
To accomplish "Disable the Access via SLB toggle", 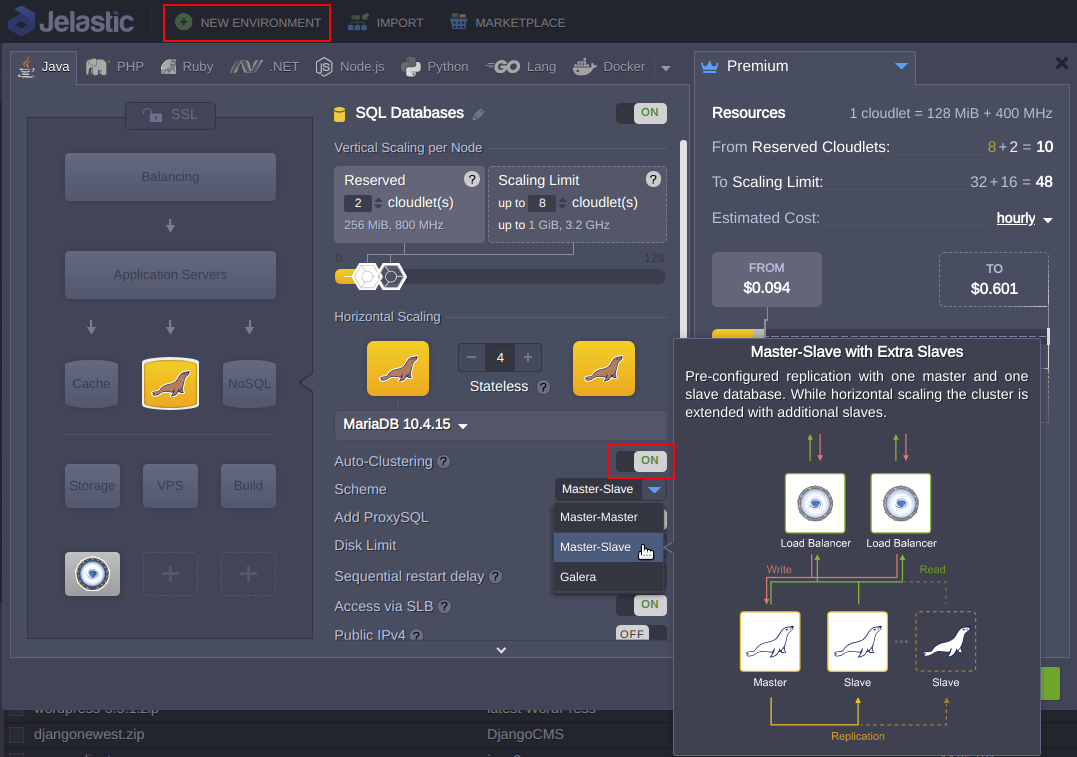I will click(x=641, y=605).
